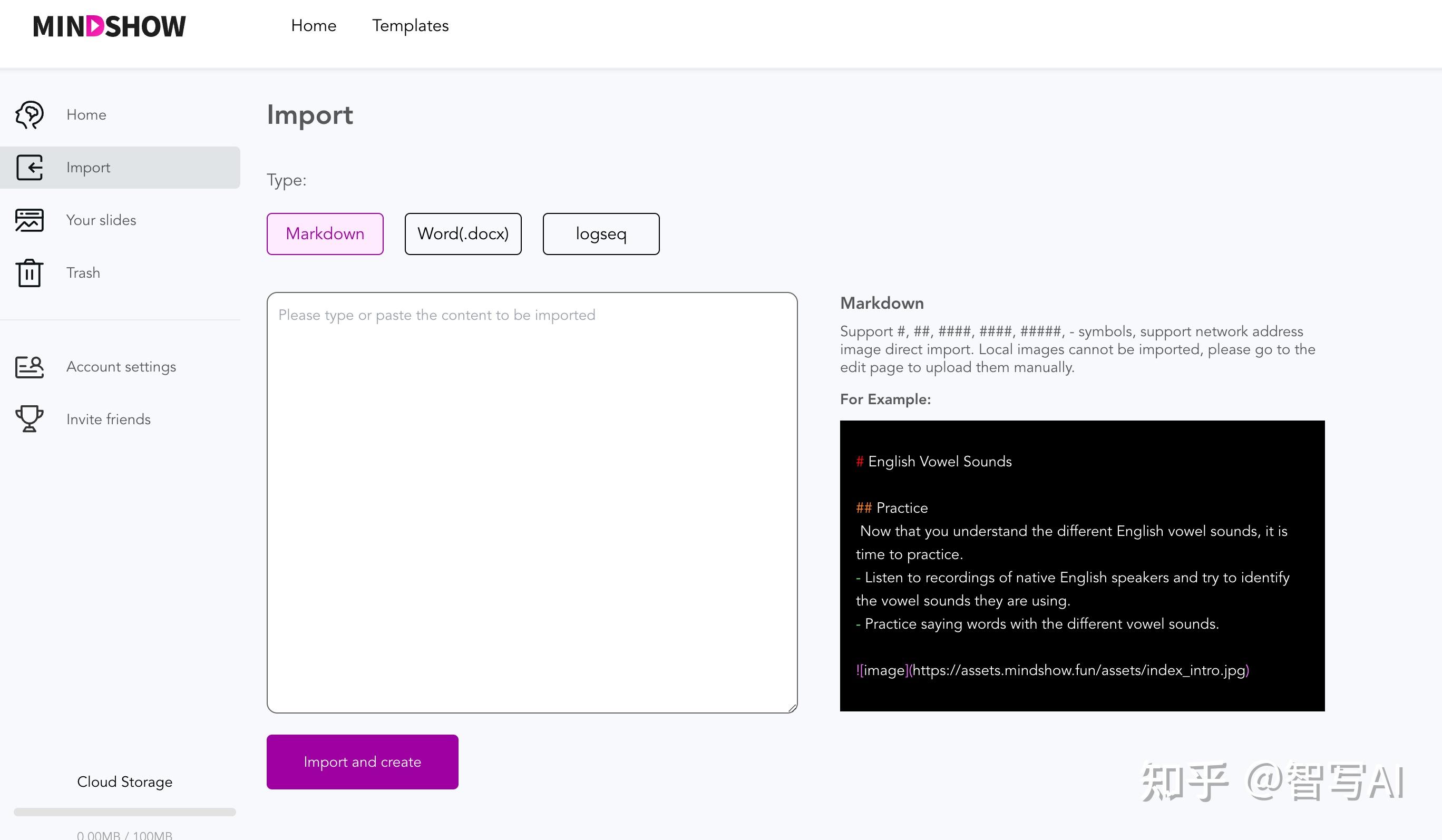This screenshot has height=840, width=1442.
Task: Click the 'For Example:' heading
Action: click(x=885, y=399)
